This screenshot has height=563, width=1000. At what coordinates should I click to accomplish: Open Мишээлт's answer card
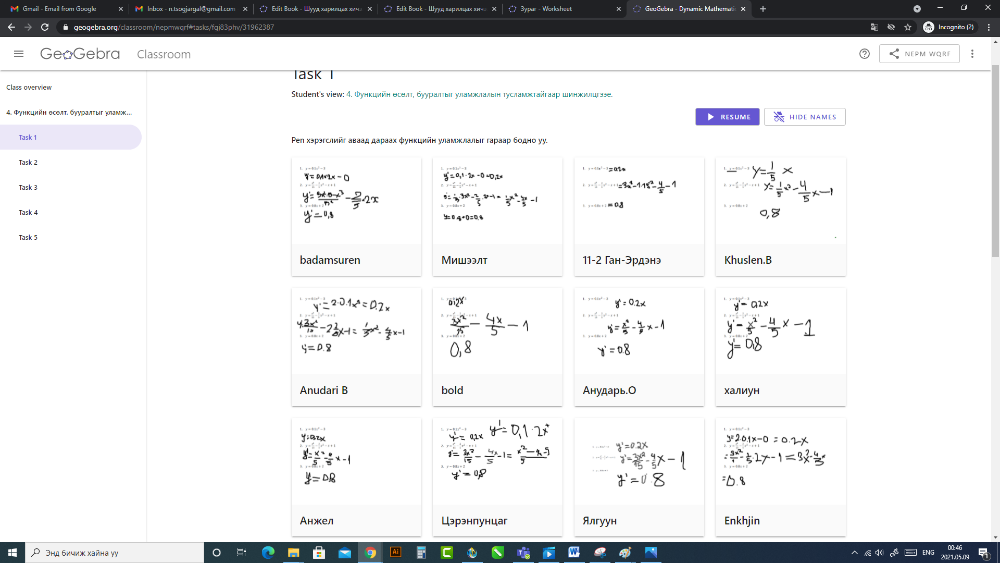pyautogui.click(x=497, y=217)
